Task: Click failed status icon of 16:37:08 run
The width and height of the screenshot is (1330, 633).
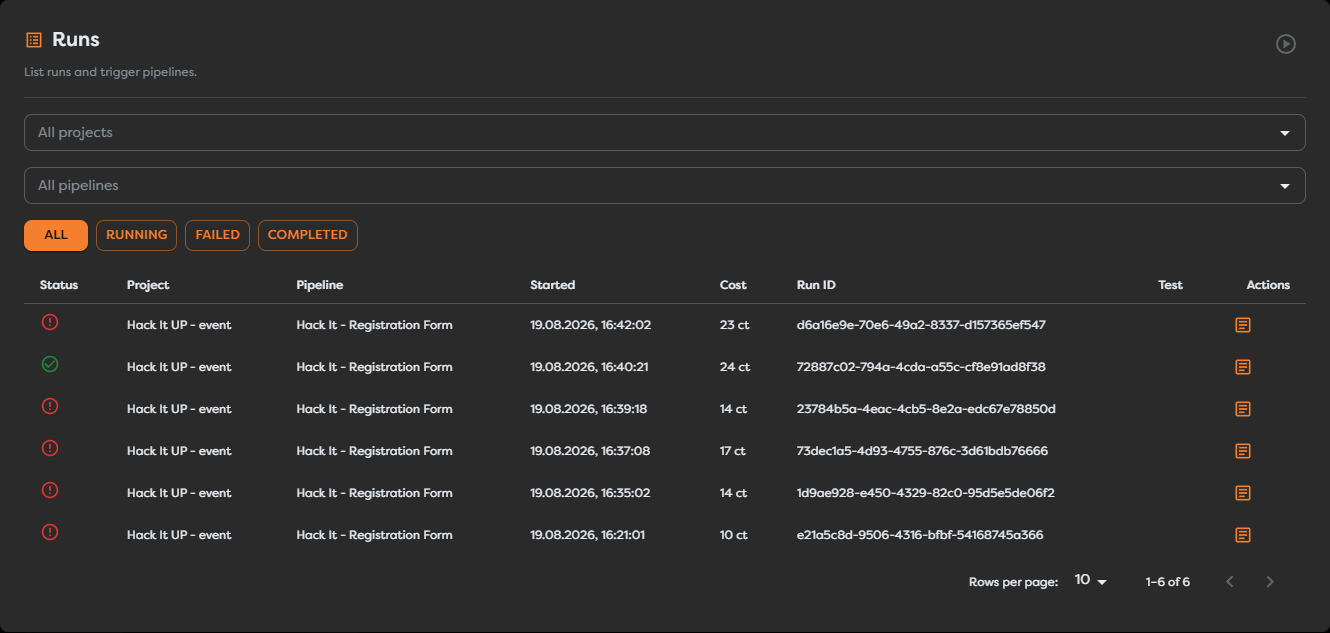Action: pyautogui.click(x=50, y=448)
